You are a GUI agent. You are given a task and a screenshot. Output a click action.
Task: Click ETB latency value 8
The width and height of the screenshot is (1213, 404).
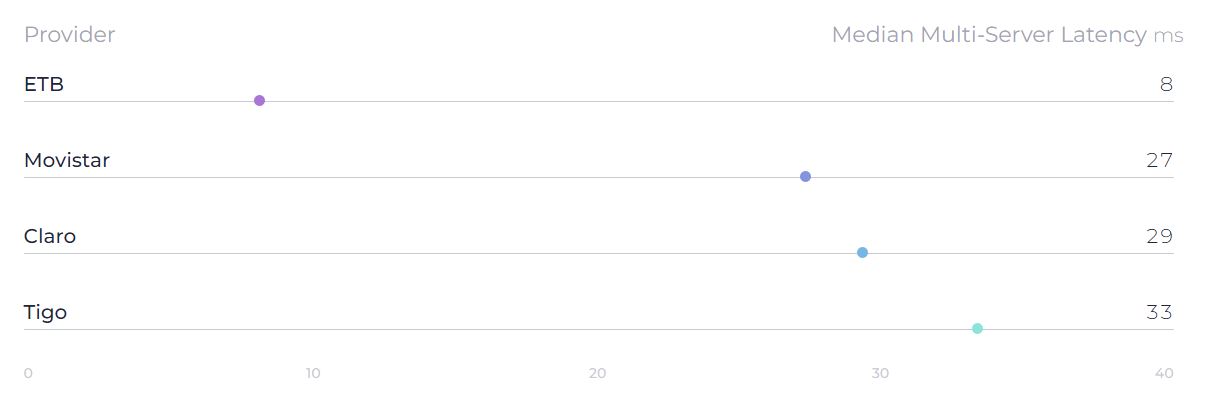(x=1166, y=84)
